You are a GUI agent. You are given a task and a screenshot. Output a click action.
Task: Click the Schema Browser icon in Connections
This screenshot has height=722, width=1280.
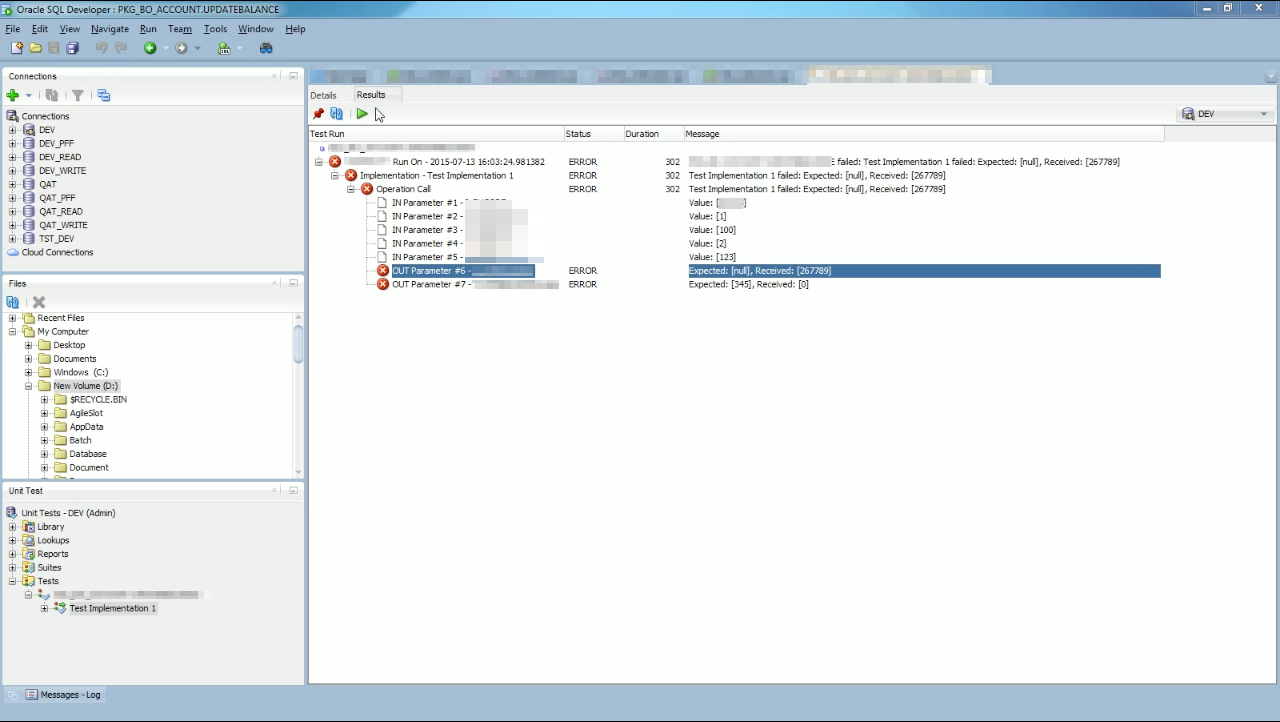(x=104, y=95)
